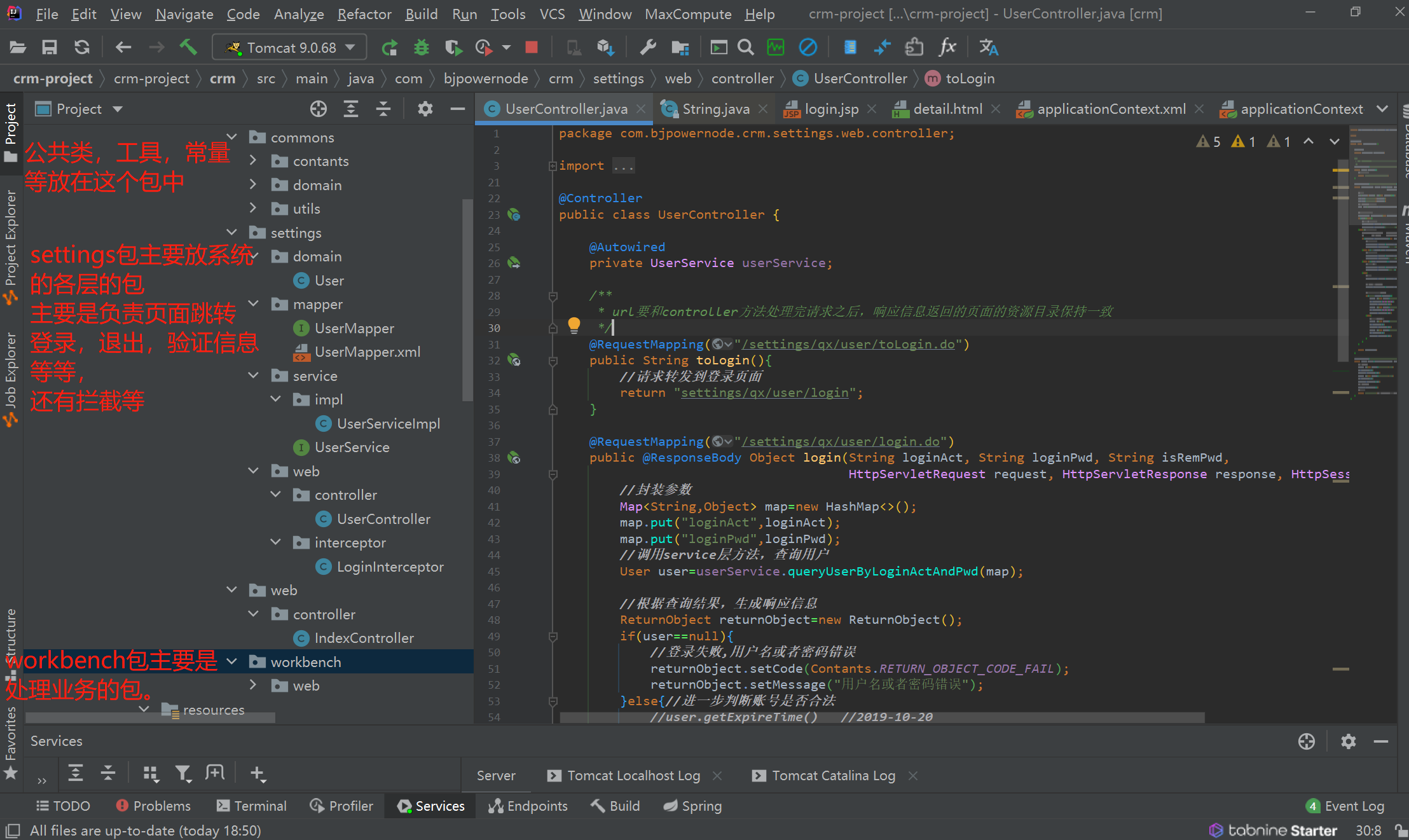Screen dimensions: 1409x840
Task: Toggle the expanded import block fold
Action: point(553,166)
